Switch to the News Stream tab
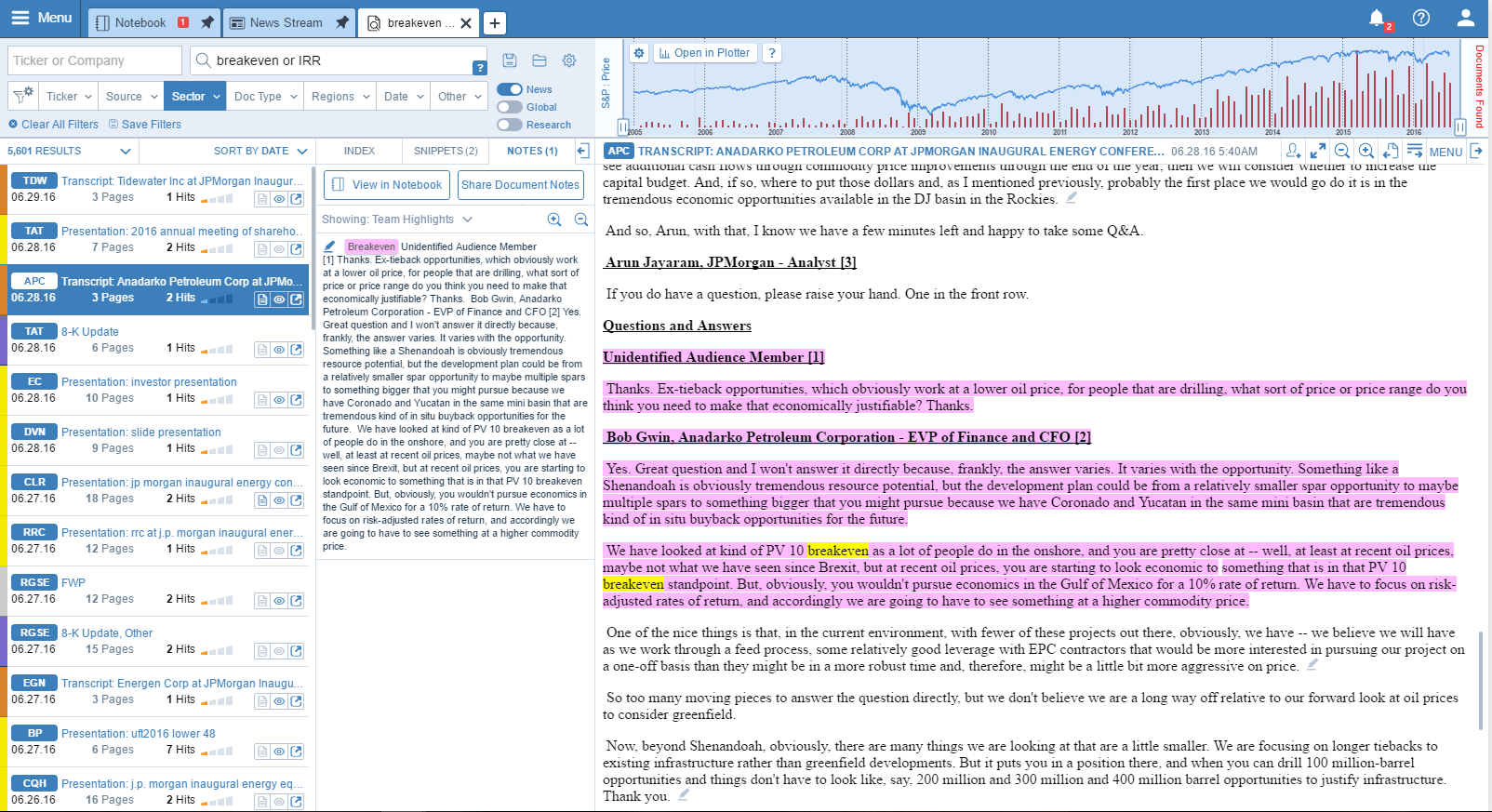This screenshot has width=1492, height=812. pos(286,22)
